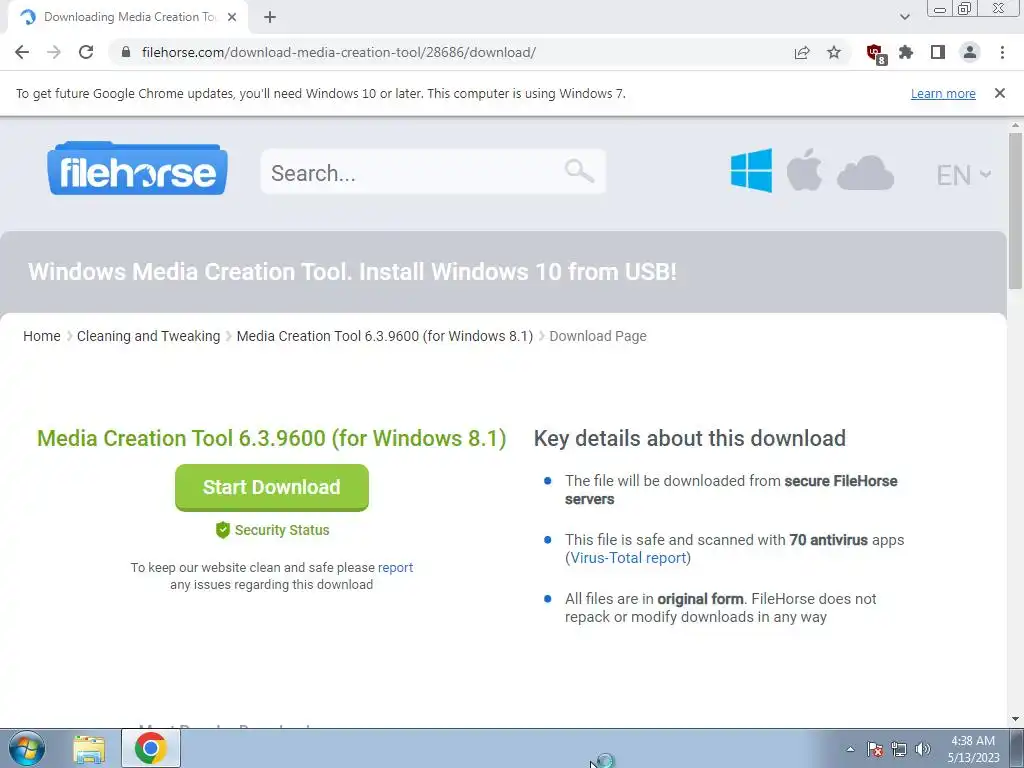Open Learn more about Chrome updates
The image size is (1024, 768).
click(943, 93)
